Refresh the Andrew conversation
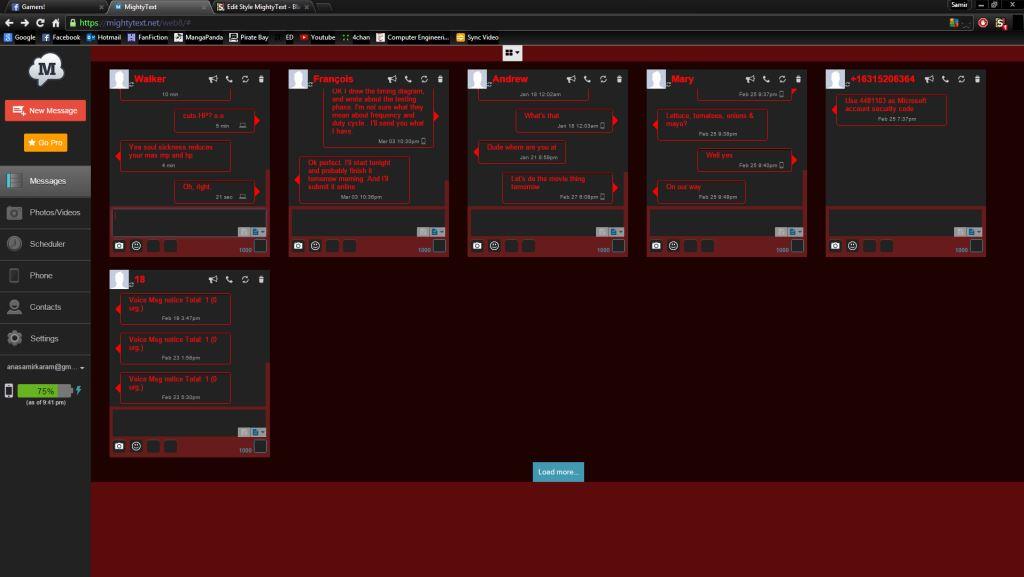The width and height of the screenshot is (1024, 577). coord(603,79)
